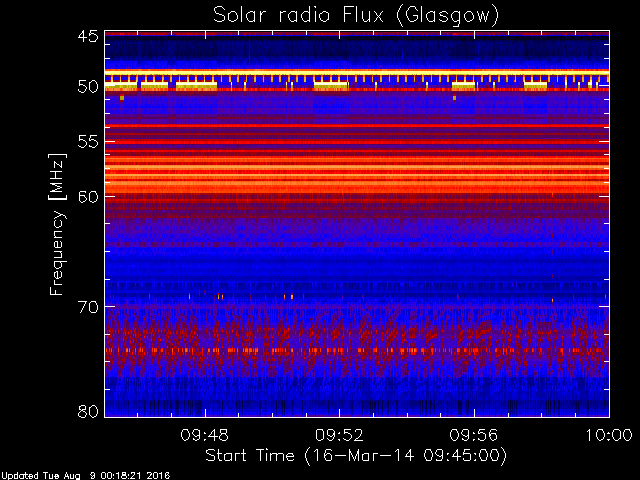Click the 'Updated Tue Aug 9 00:18:21 2016' text
This screenshot has width=640, height=480.
pyautogui.click(x=85, y=476)
